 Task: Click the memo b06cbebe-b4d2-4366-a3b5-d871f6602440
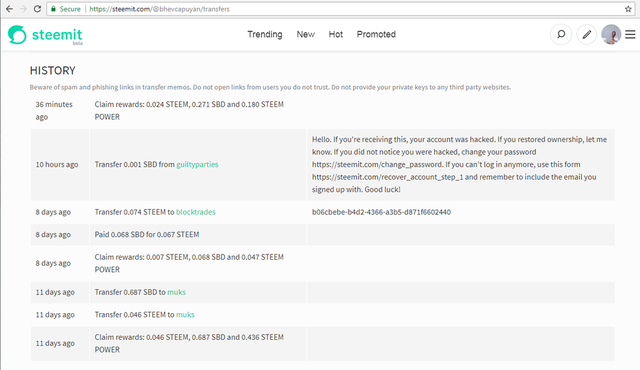pos(381,212)
